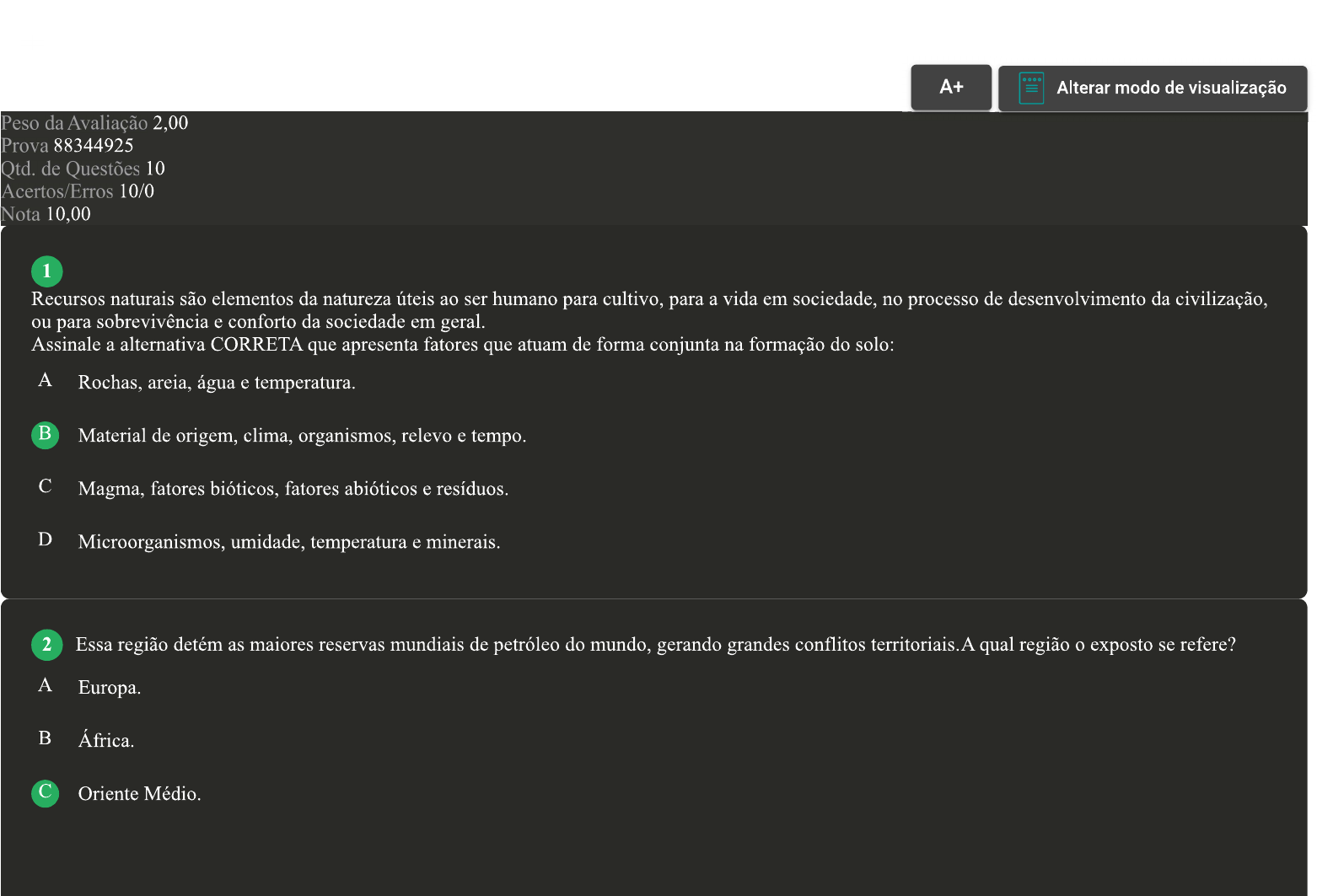Select option D in question 1
Viewport: 1317px width, 896px height.
[46, 540]
